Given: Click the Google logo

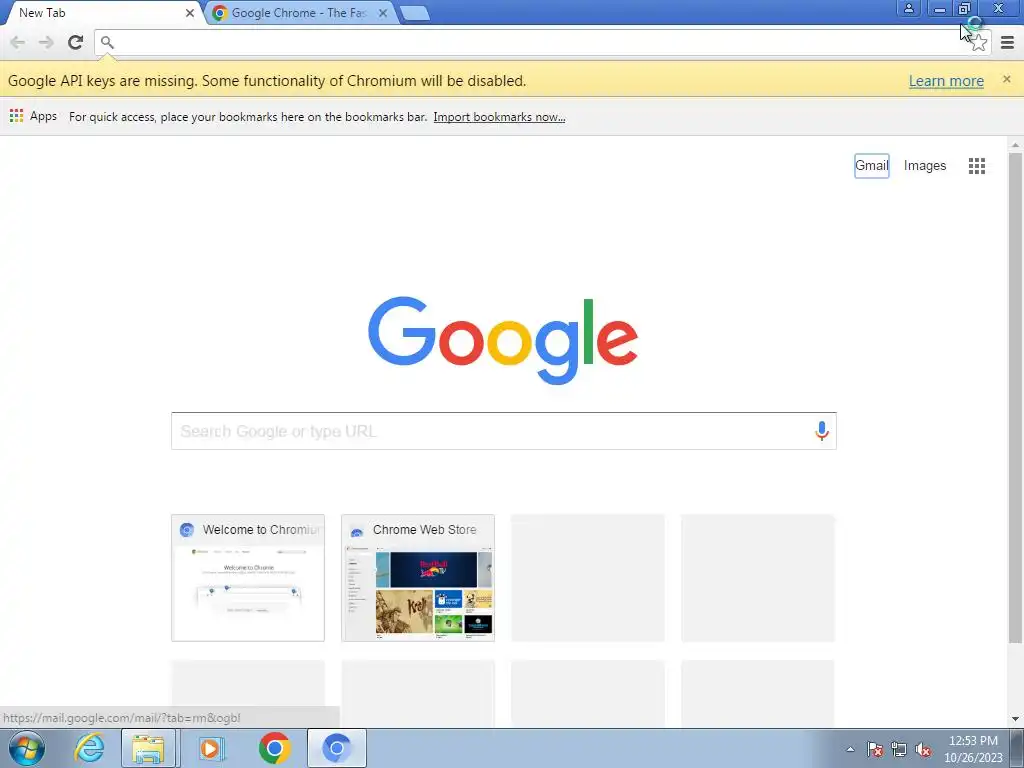Looking at the screenshot, I should 503,340.
